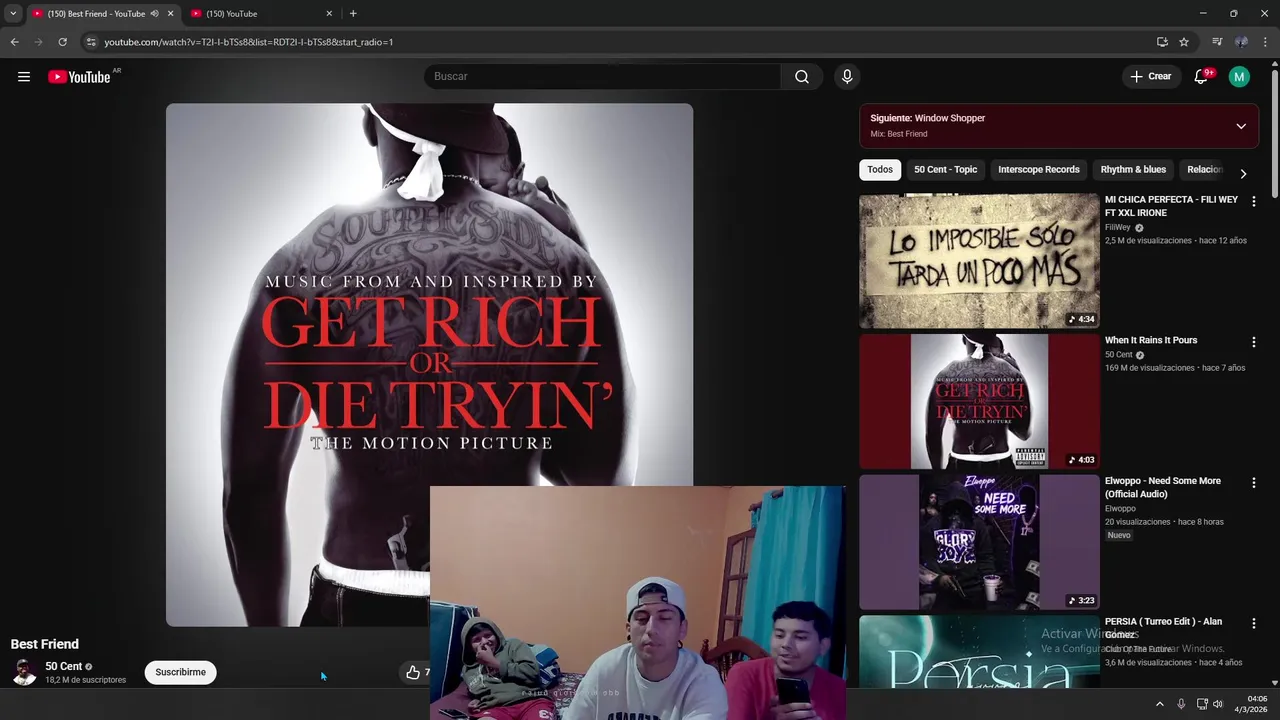Open MI CHICA PERFECTA video thumbnail
1280x720 pixels.
979,261
